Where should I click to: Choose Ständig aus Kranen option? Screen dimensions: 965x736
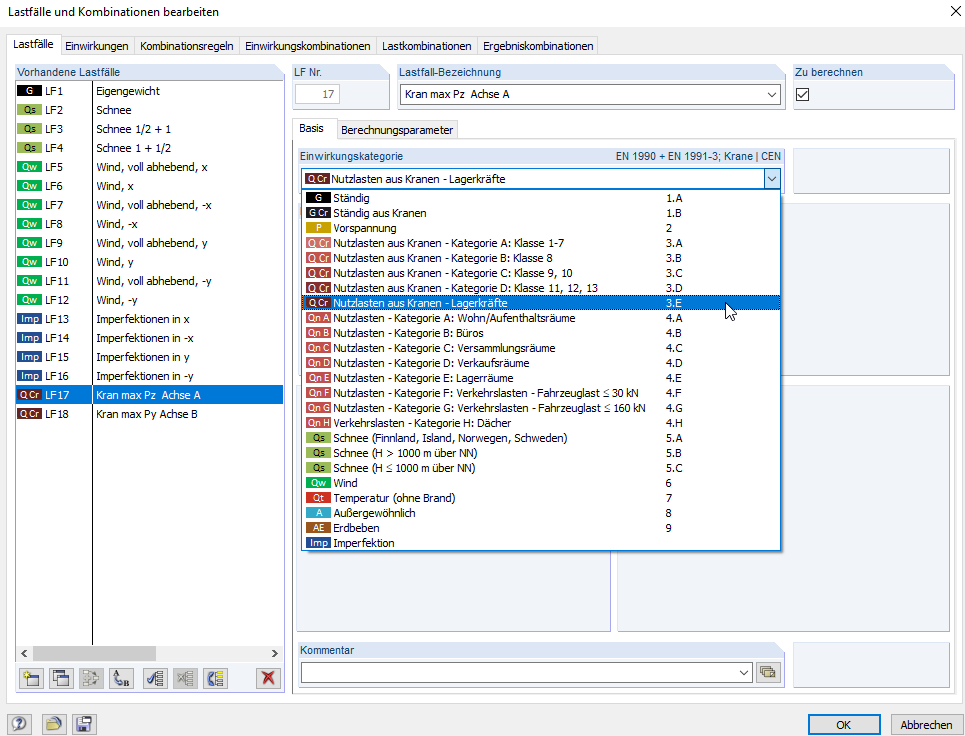pyautogui.click(x=541, y=213)
